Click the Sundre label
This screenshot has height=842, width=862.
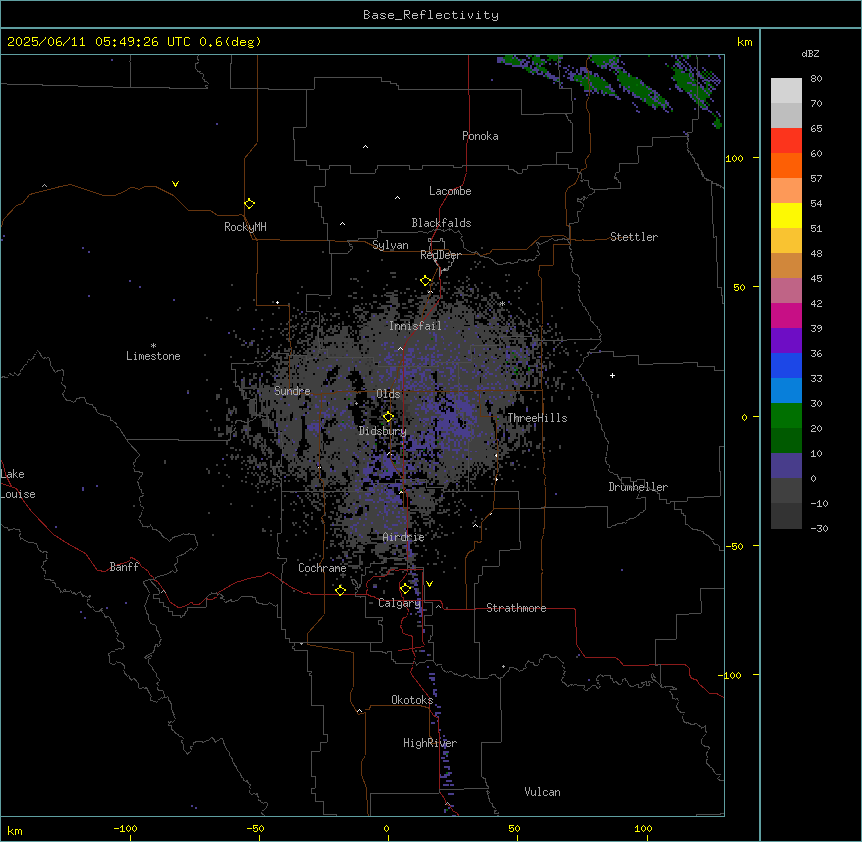click(292, 391)
